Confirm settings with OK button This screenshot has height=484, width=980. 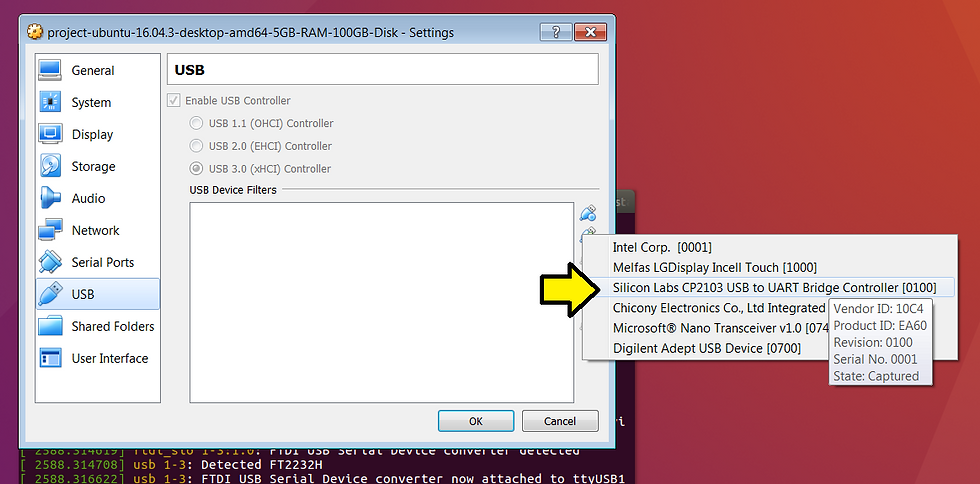point(476,421)
